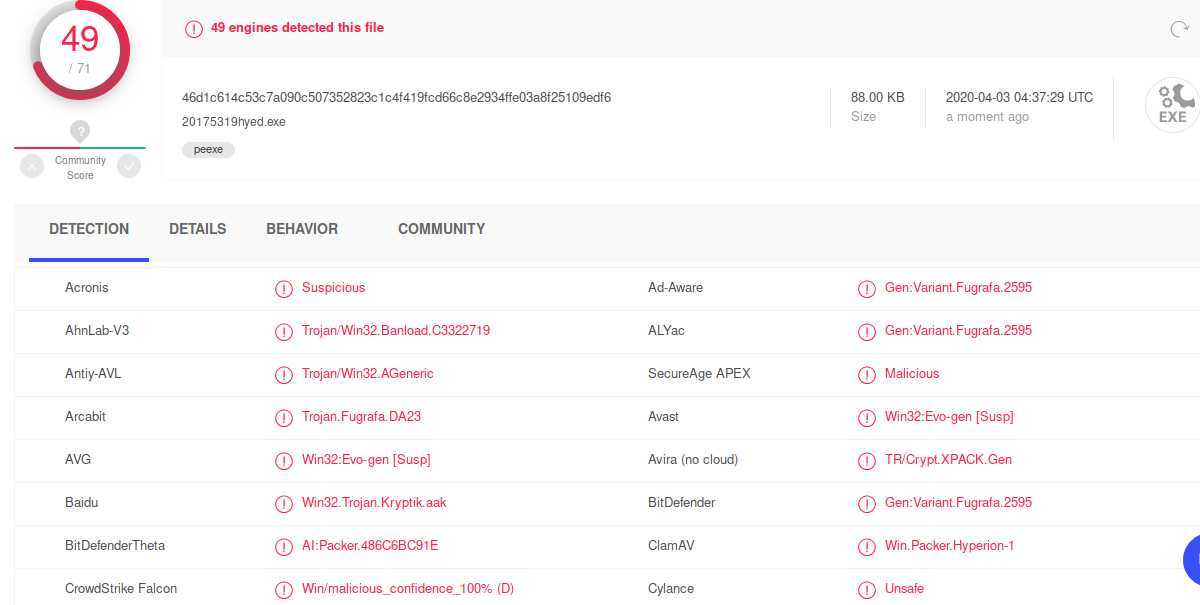Click Win/malicious_confidence_100% (D) result
Screen dimensions: 1200x605
tap(408, 589)
